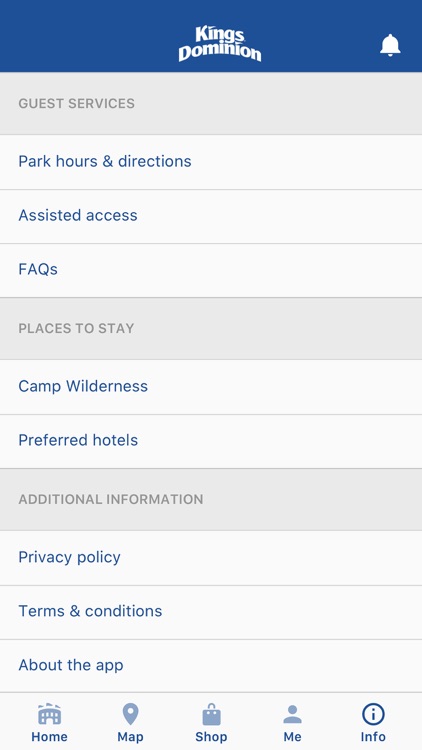Select the Info circle icon
This screenshot has width=422, height=750.
click(x=373, y=714)
